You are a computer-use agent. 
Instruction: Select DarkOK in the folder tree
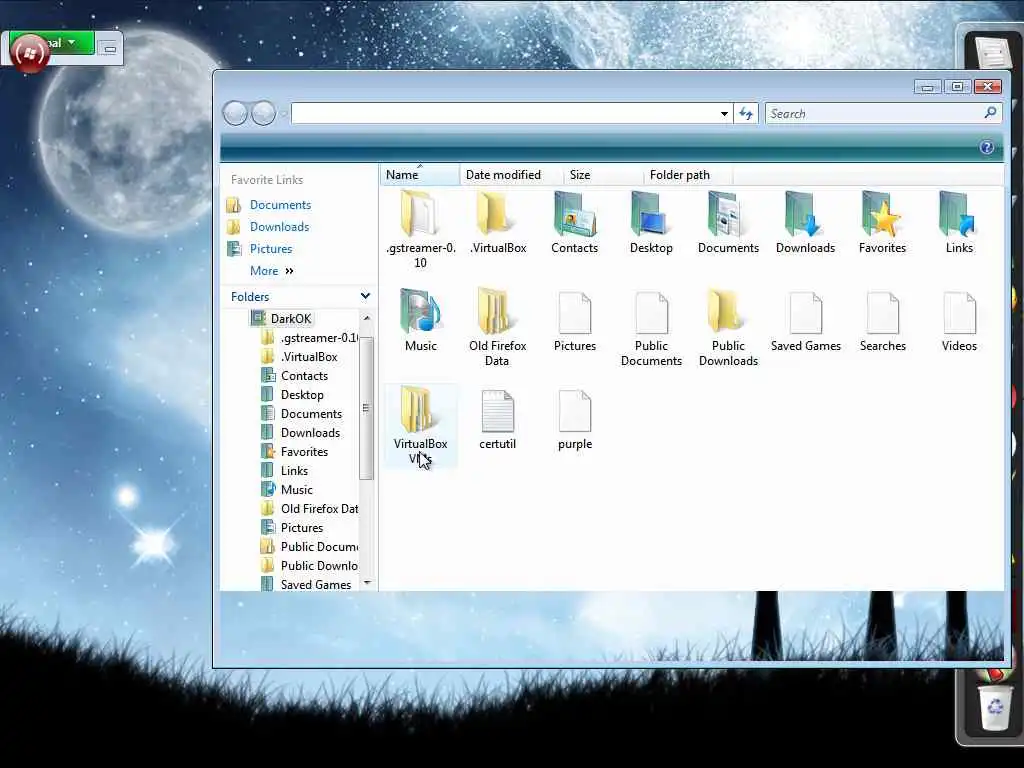click(x=291, y=319)
